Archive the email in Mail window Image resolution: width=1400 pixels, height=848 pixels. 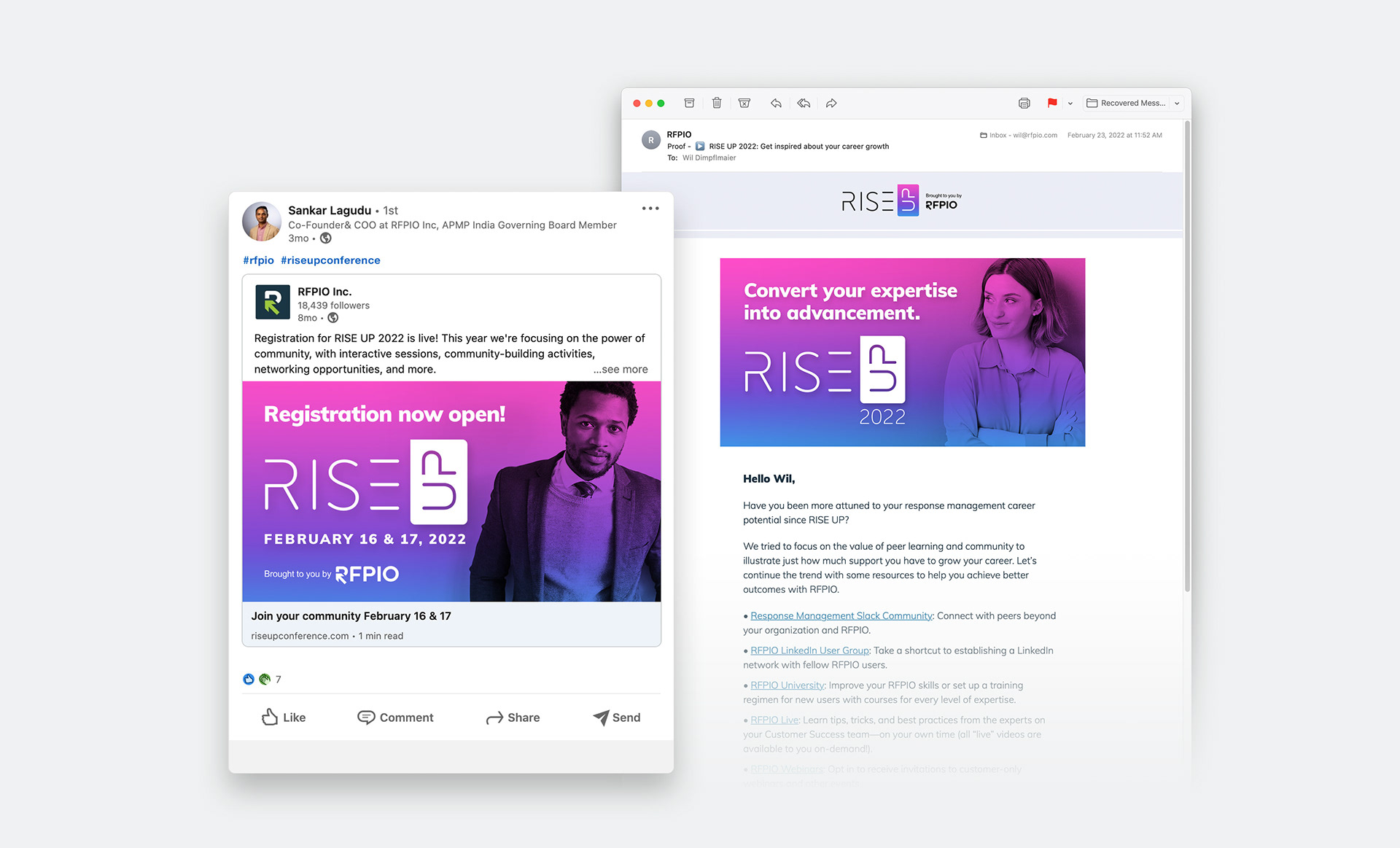coord(689,103)
